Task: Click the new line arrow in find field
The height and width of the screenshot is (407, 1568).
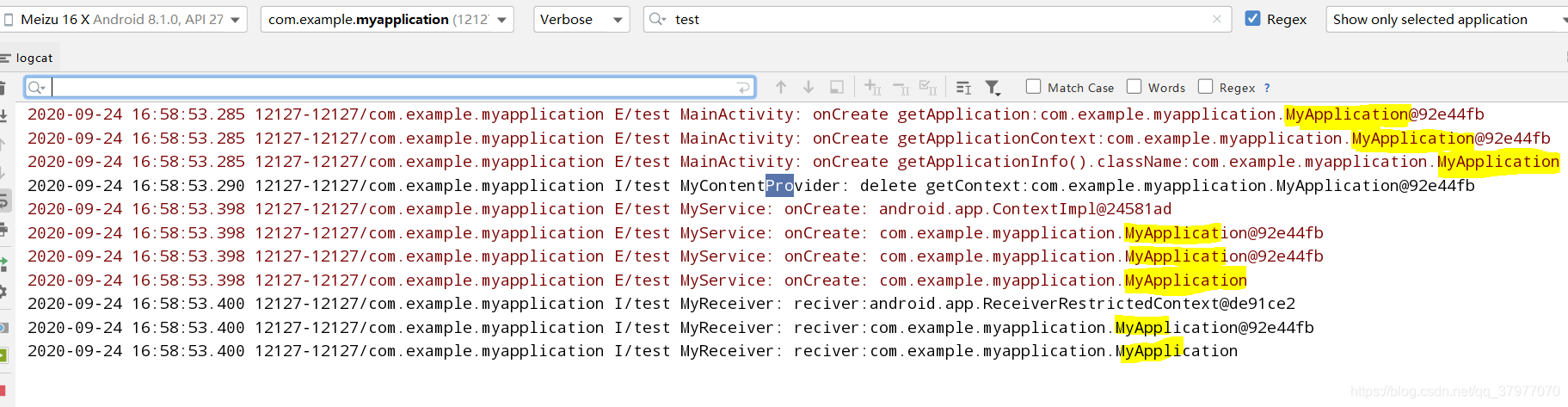Action: pyautogui.click(x=744, y=87)
